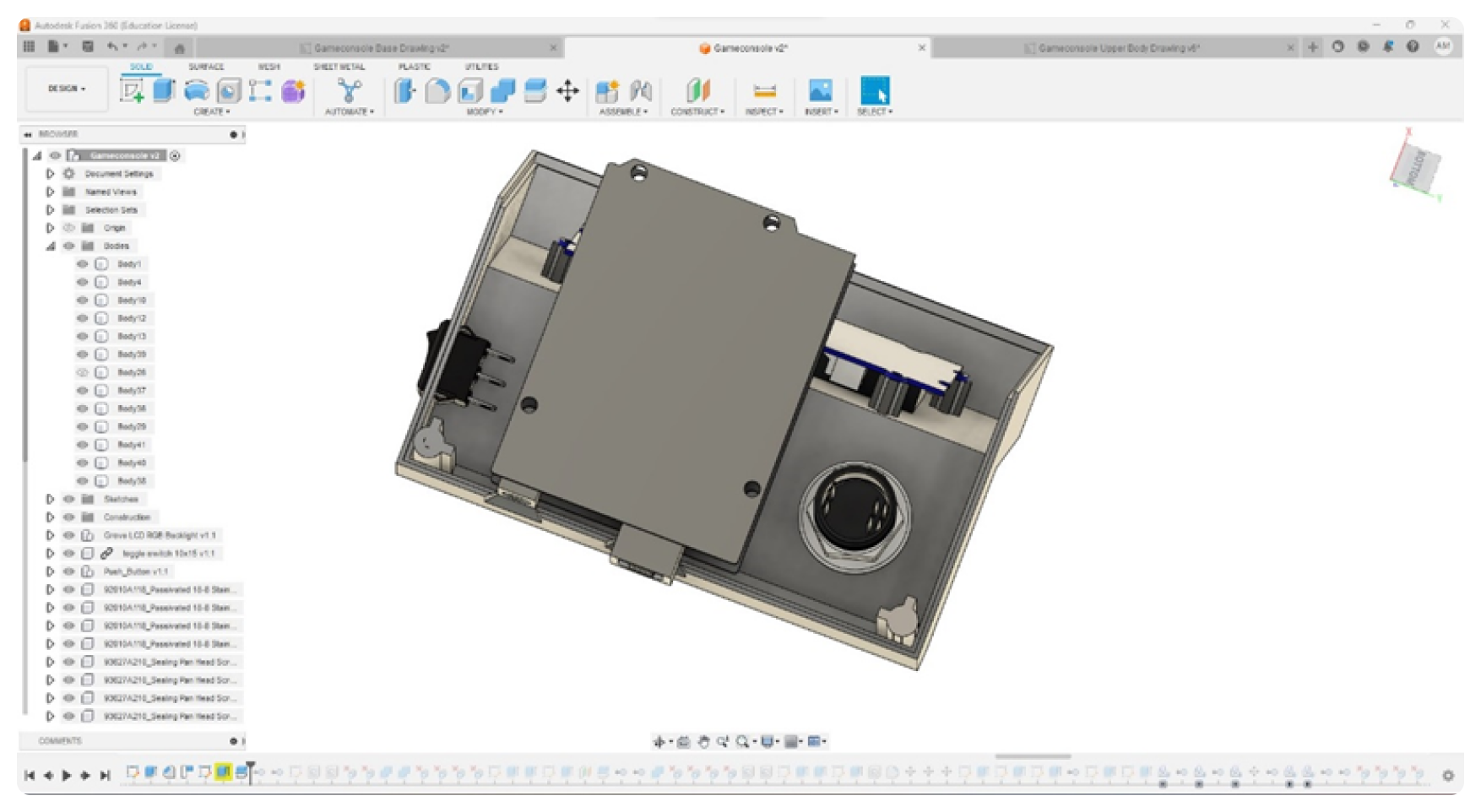Open the ASSEMBLE dropdown menu
The width and height of the screenshot is (1481, 812).
click(x=623, y=111)
